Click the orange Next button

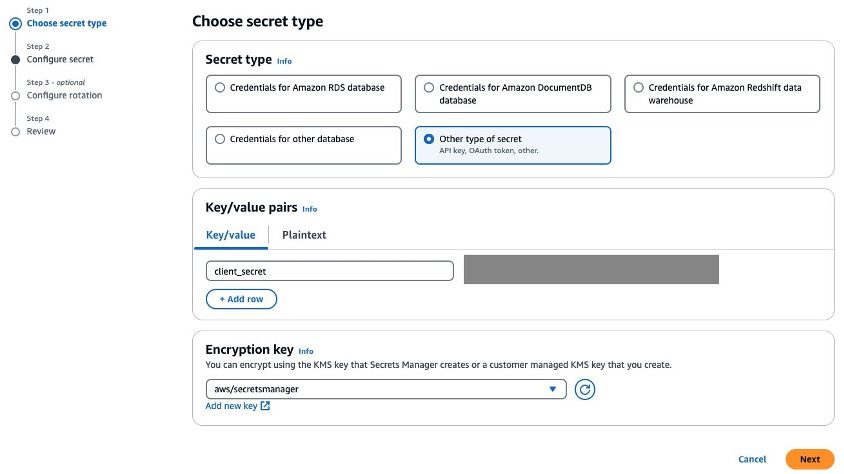[810, 459]
